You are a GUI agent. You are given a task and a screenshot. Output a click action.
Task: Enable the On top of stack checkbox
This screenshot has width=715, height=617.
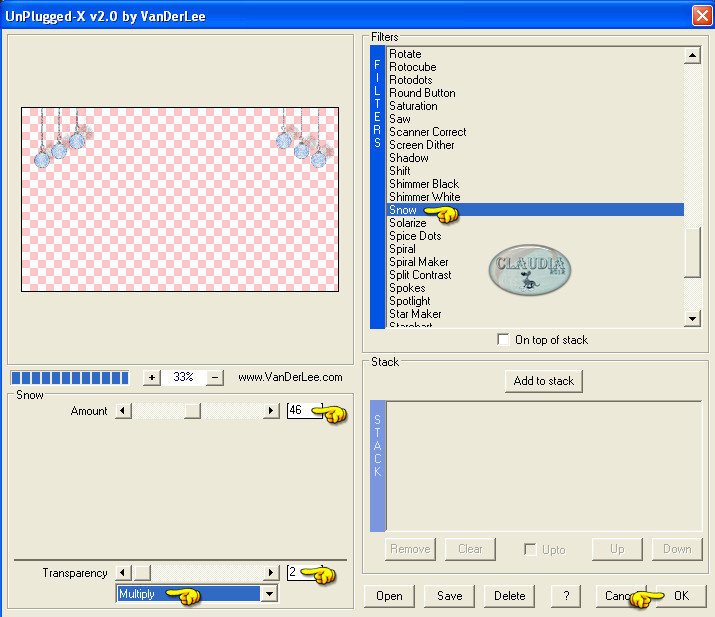(503, 340)
